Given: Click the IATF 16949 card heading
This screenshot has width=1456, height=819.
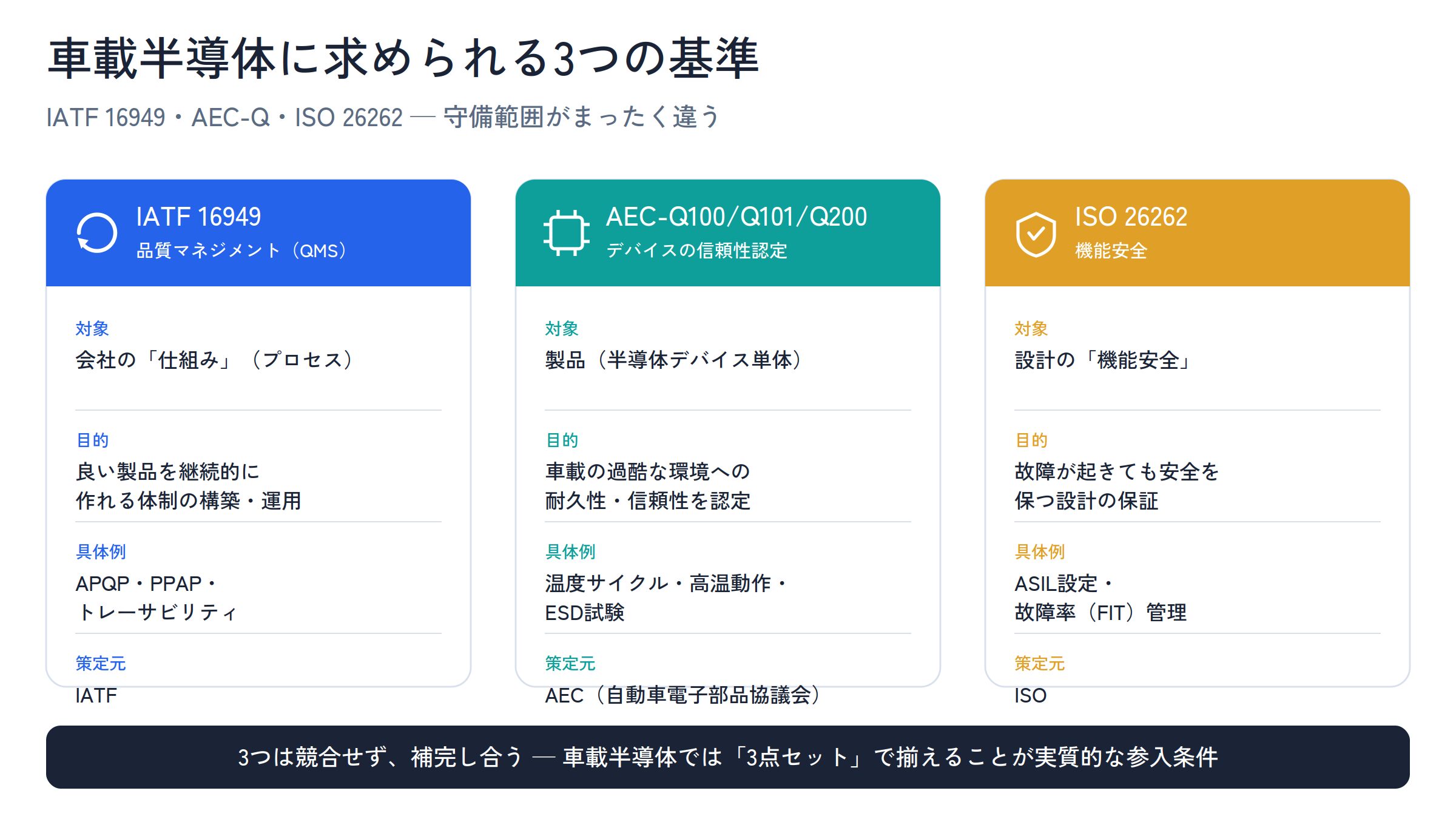Looking at the screenshot, I should click(x=198, y=217).
